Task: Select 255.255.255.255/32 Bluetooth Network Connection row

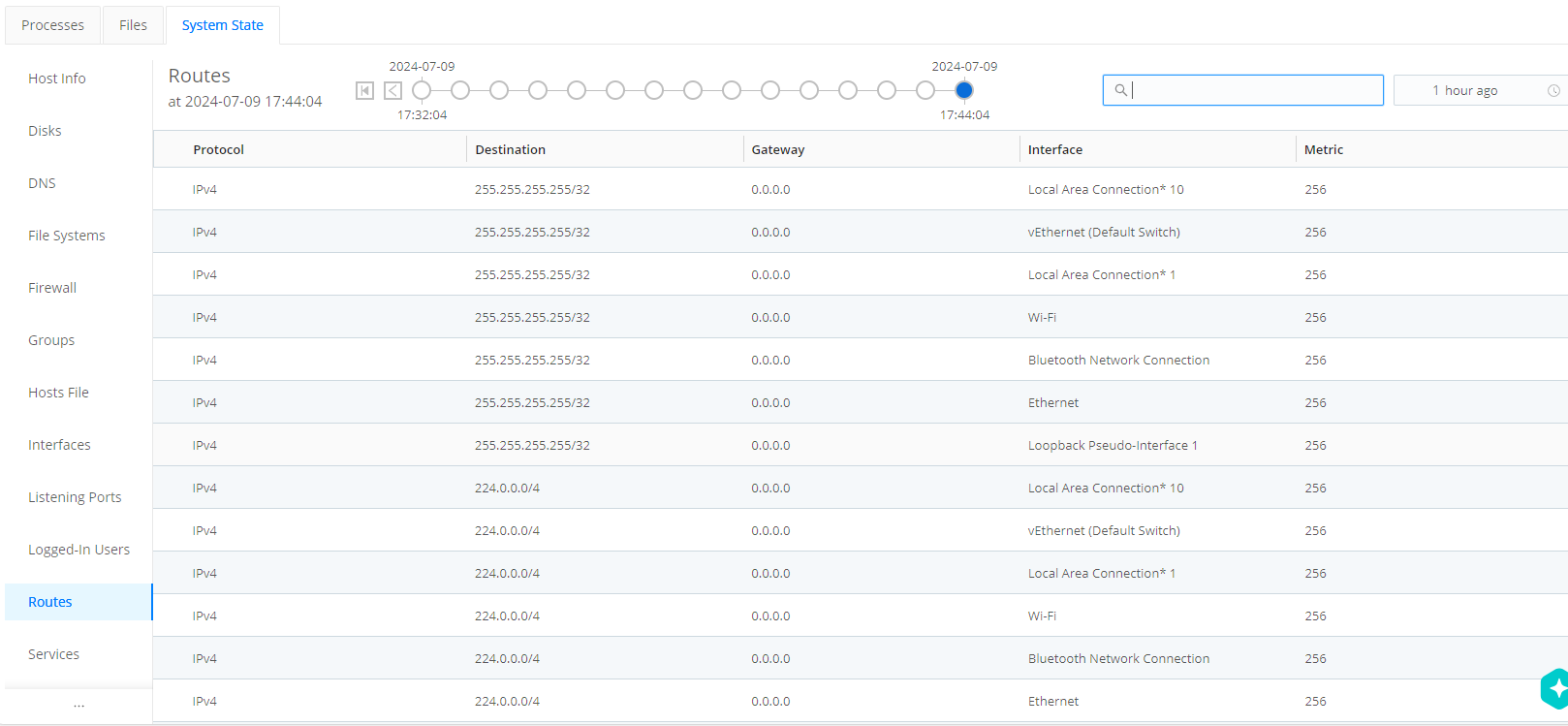Action: click(861, 360)
